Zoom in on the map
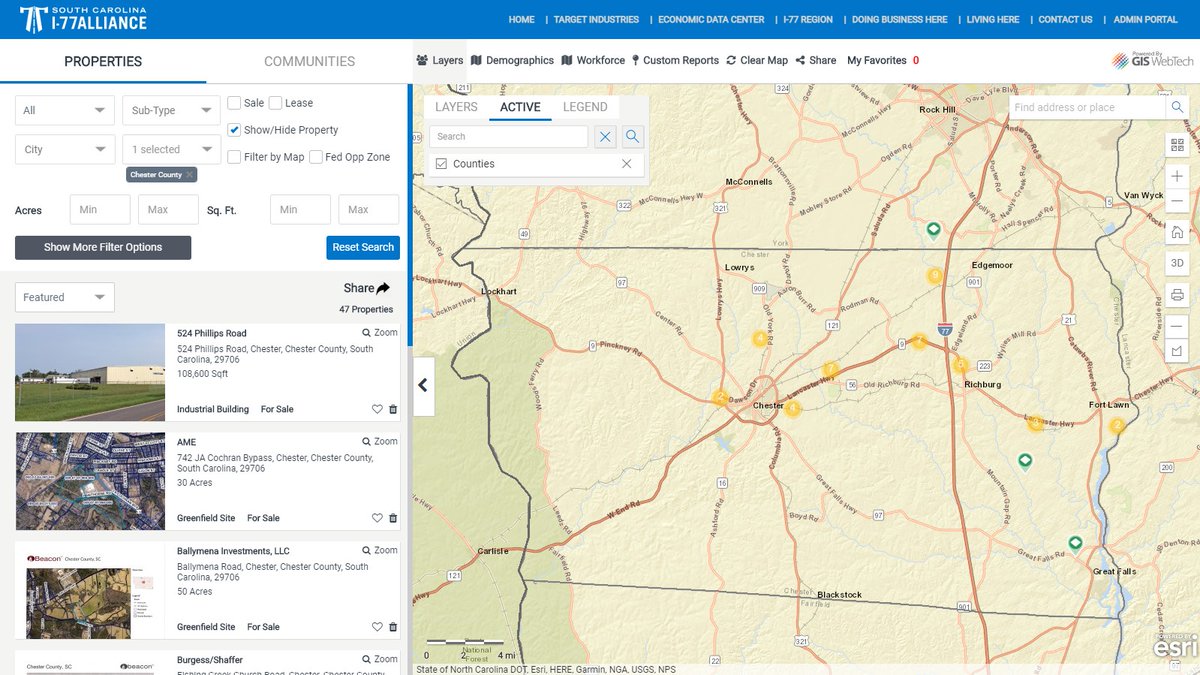 [1177, 176]
